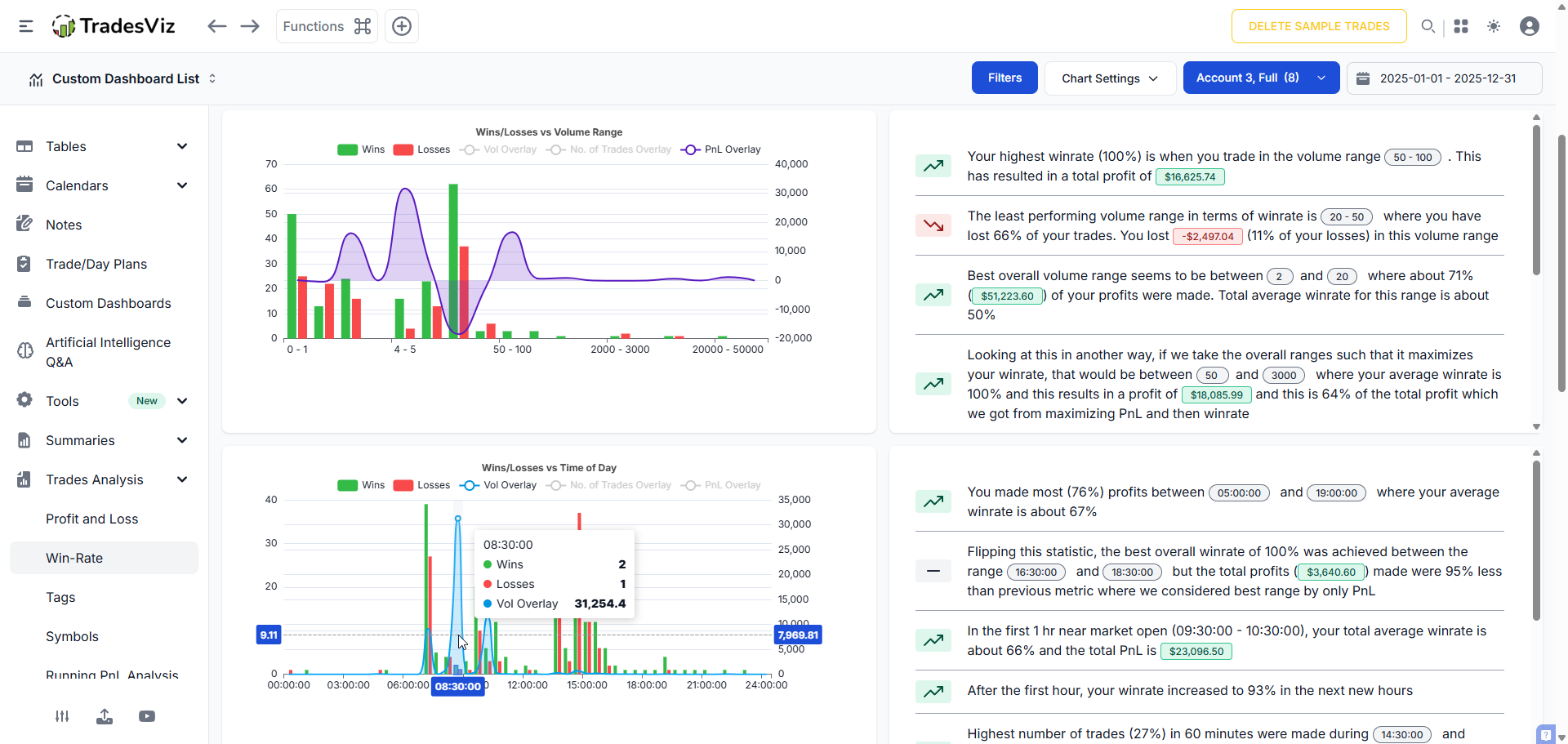Expand the Tables menu chevron
This screenshot has width=1568, height=744.
point(182,146)
